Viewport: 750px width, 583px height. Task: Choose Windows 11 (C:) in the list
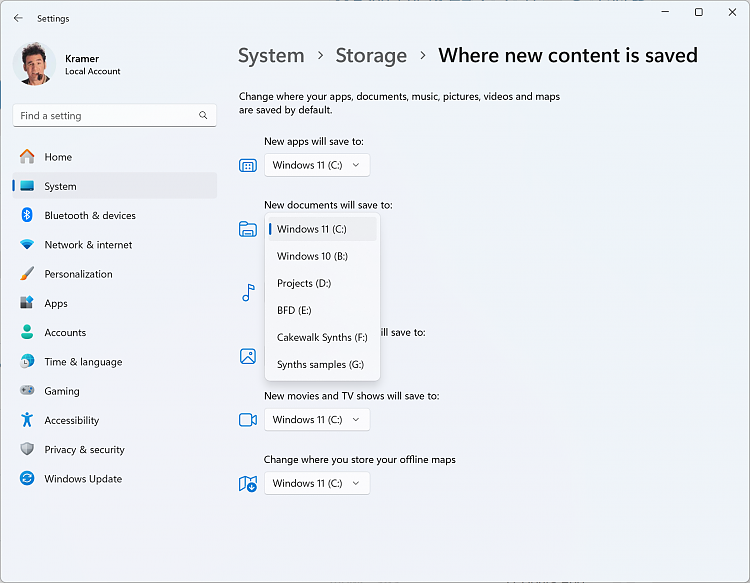322,229
